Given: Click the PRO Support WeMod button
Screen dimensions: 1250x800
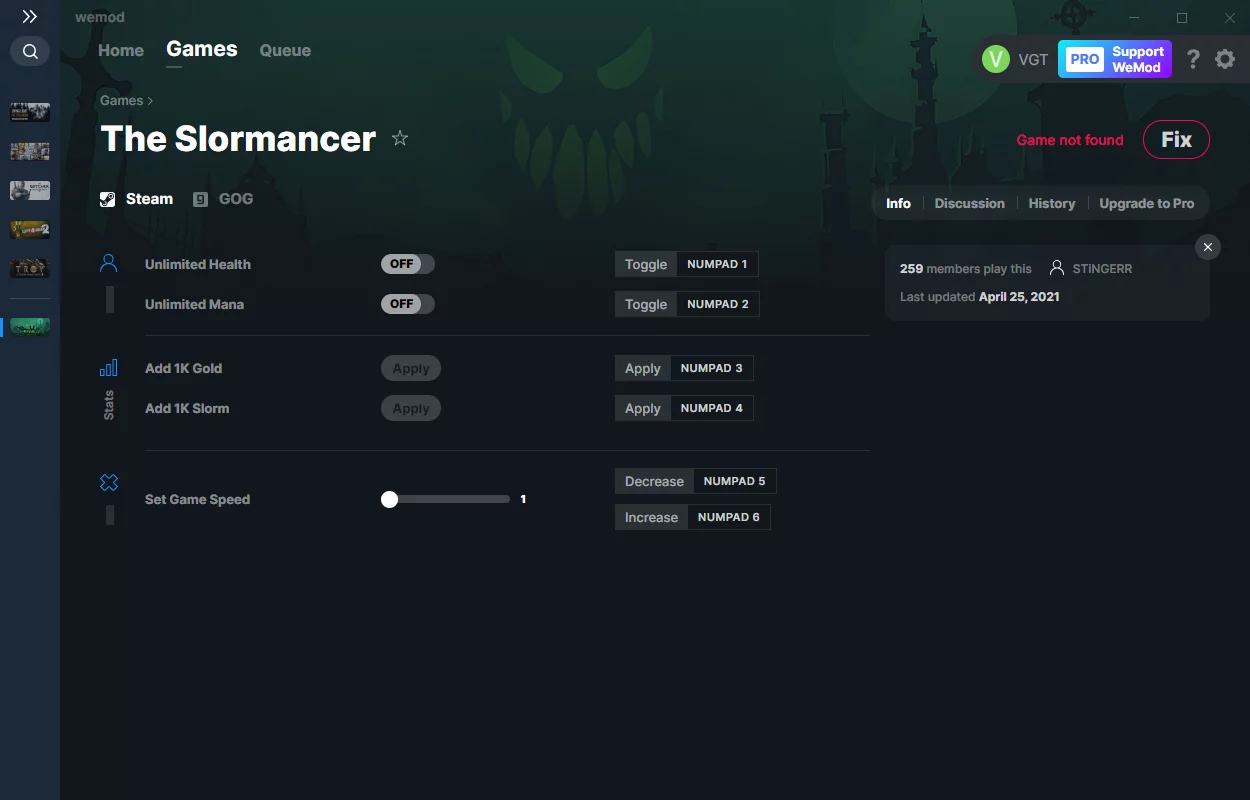Looking at the screenshot, I should [1115, 59].
